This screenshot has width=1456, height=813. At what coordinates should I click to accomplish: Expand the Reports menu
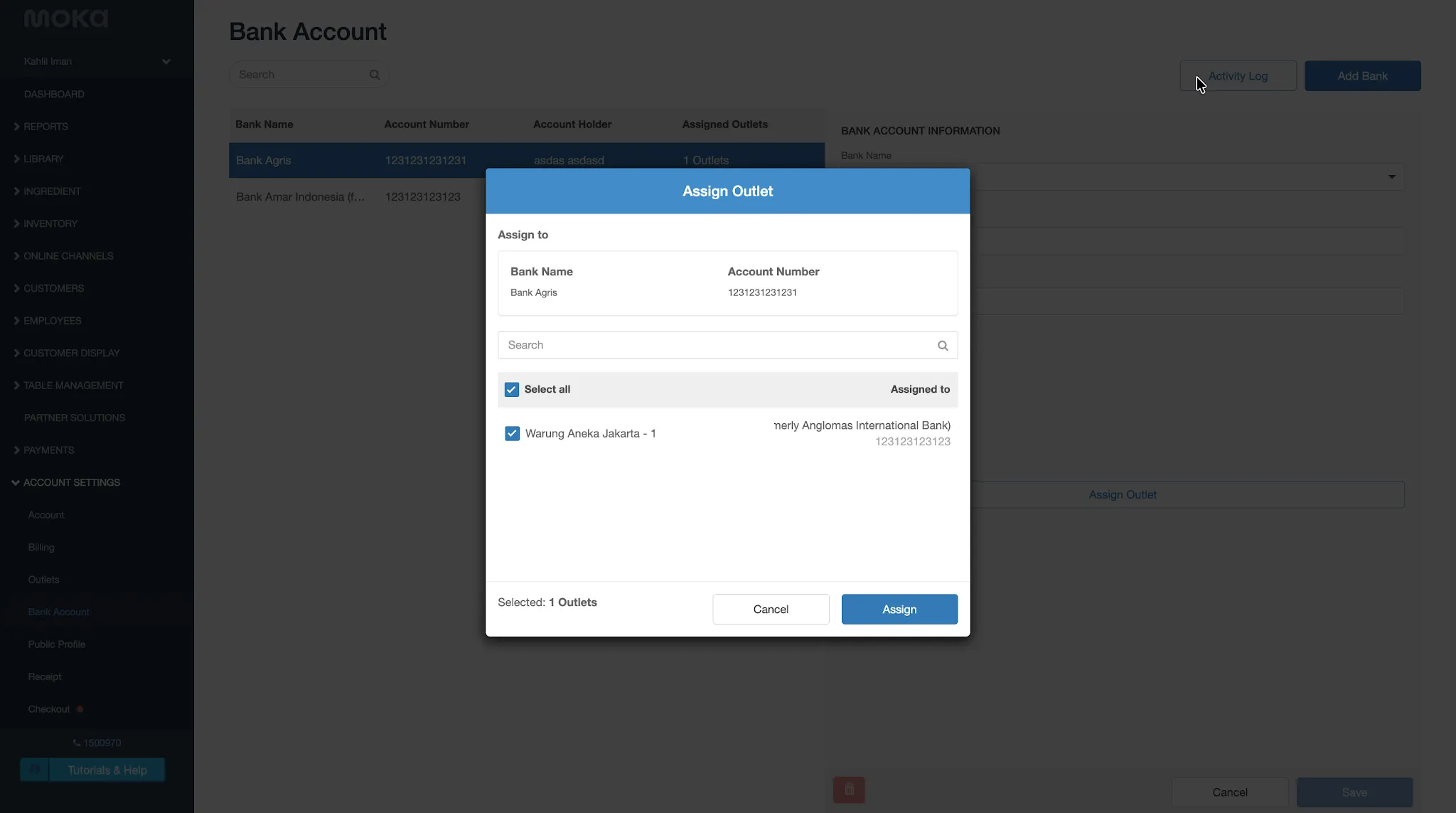tap(41, 127)
